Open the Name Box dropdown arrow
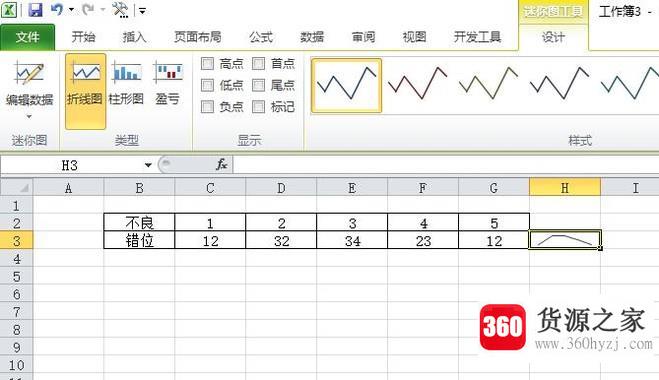 tap(148, 165)
